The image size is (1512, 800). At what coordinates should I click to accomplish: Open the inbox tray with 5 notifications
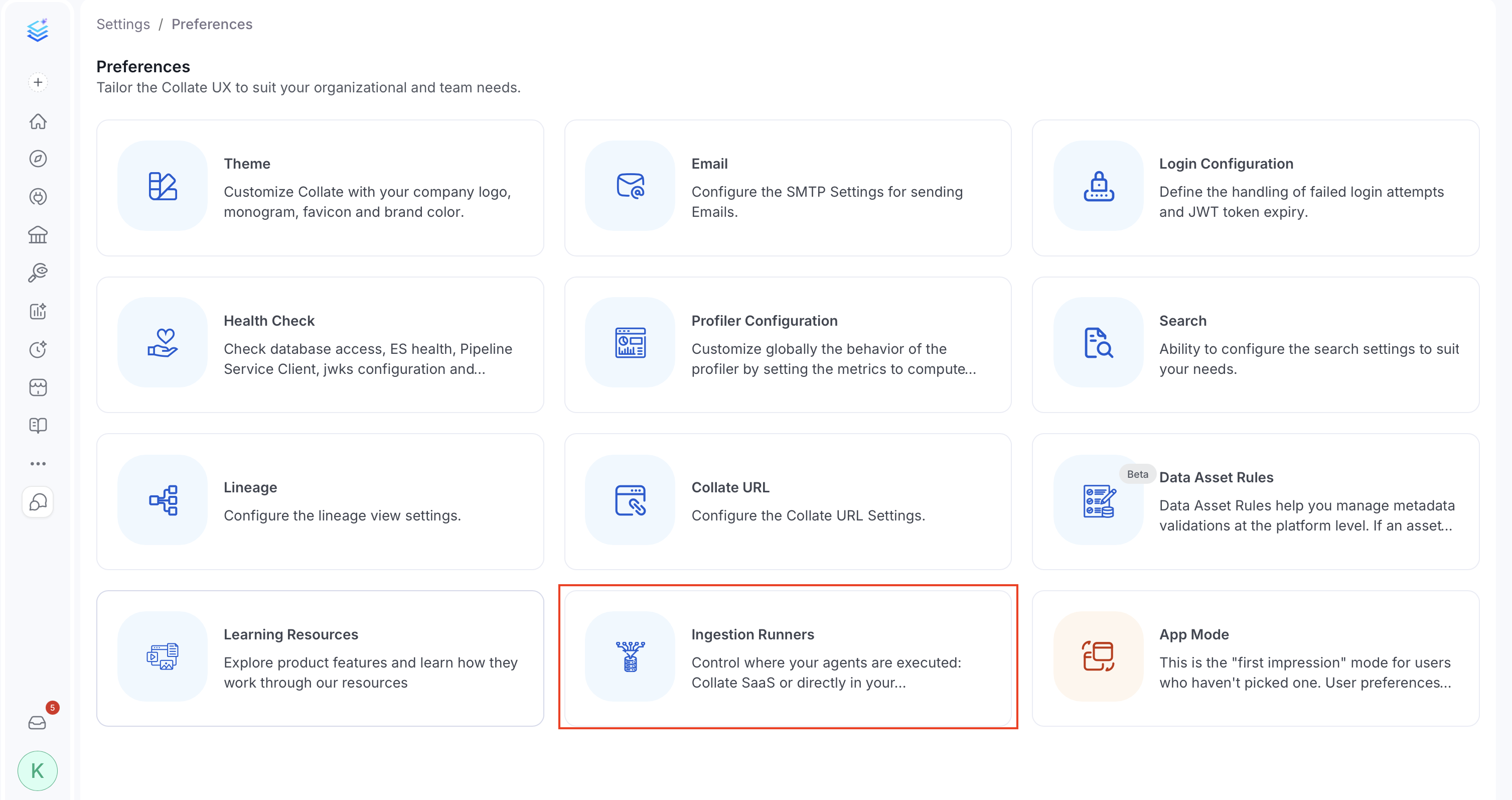coord(38,722)
